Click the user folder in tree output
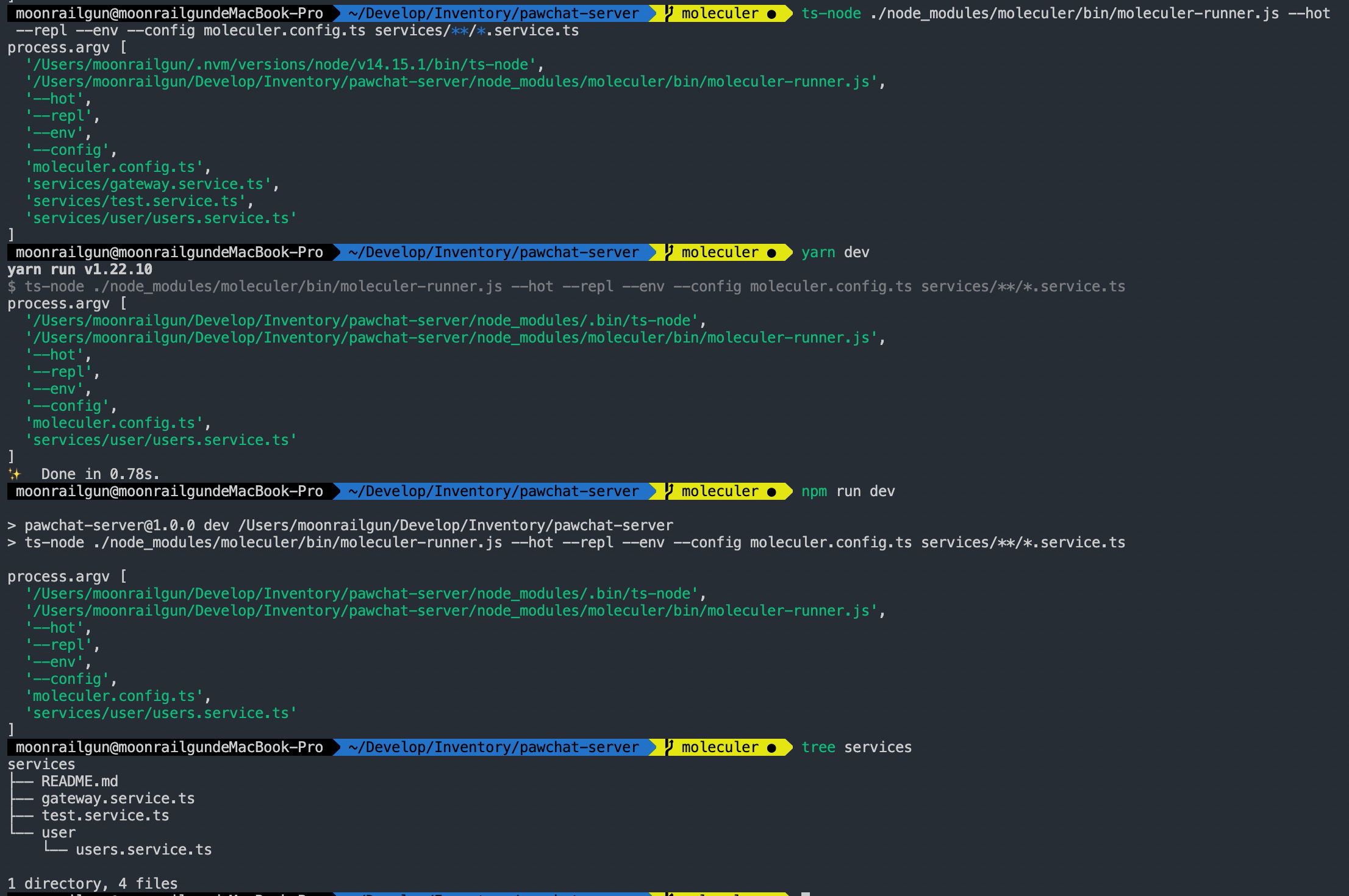 click(59, 833)
